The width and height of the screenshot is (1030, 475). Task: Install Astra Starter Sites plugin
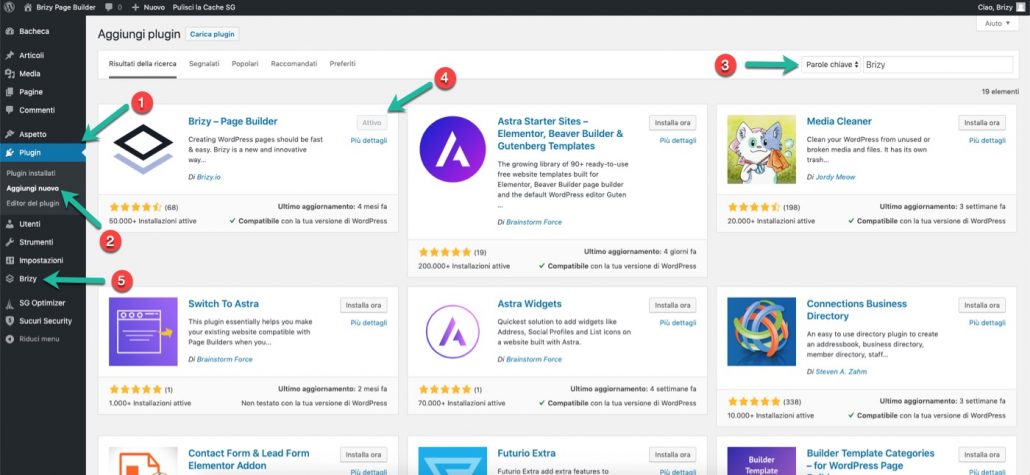coord(673,122)
